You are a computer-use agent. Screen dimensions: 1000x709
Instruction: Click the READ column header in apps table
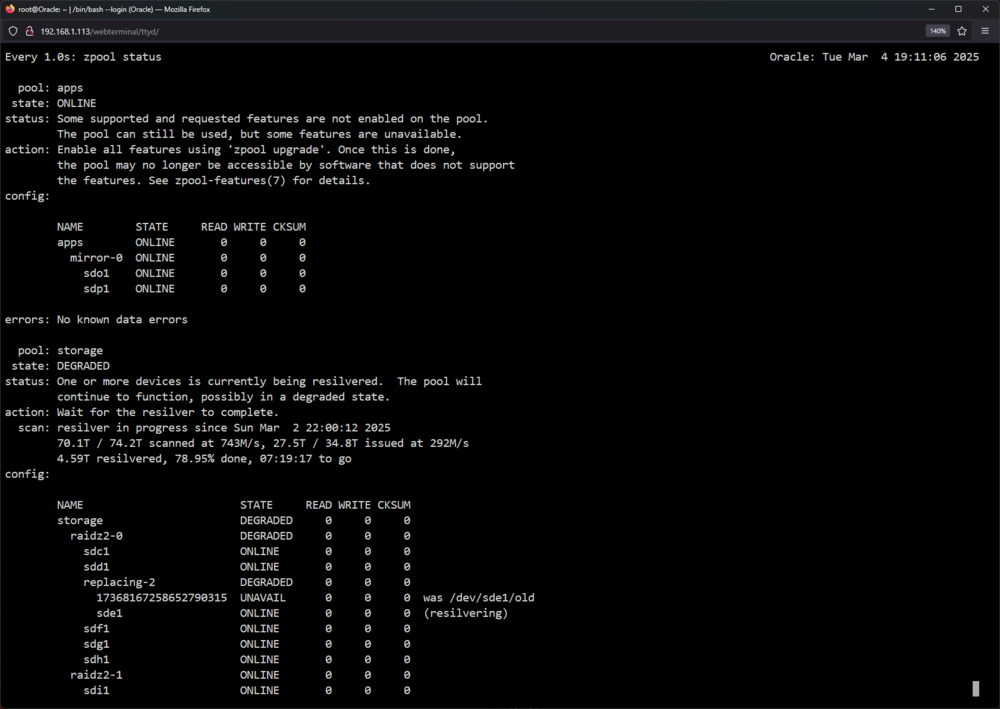214,227
